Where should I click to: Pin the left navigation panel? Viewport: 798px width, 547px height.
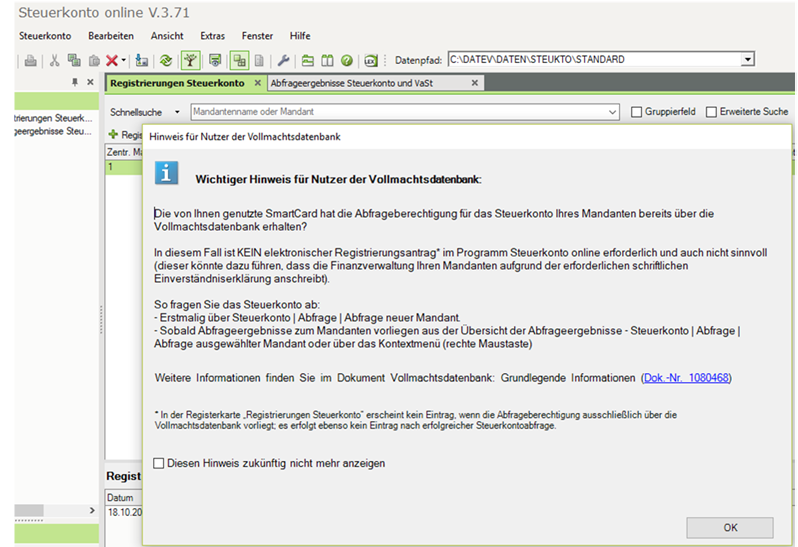pyautogui.click(x=75, y=82)
